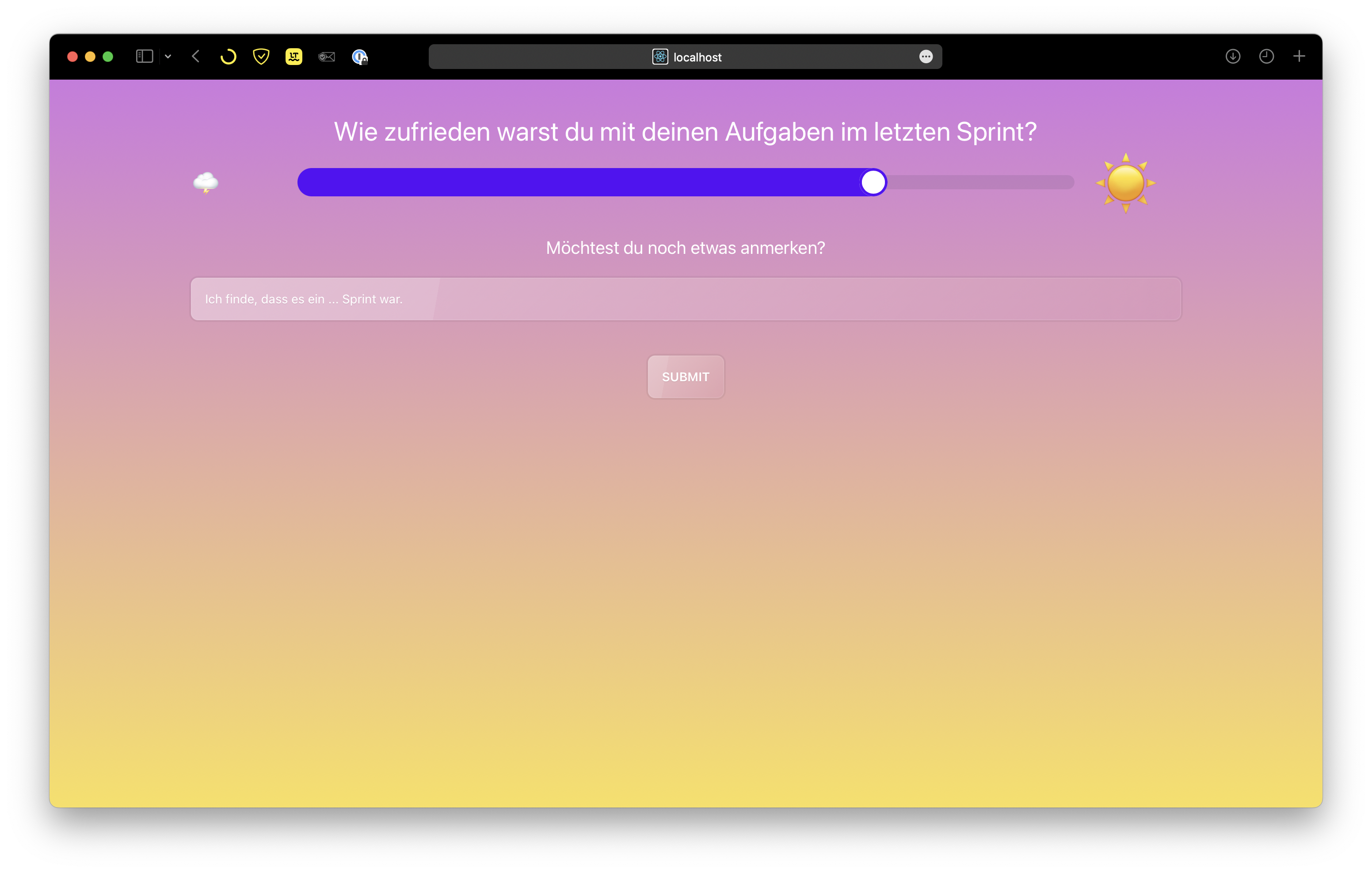Screen dimensions: 1372x873
Task: Open the 1Password extension icon
Action: [x=359, y=57]
